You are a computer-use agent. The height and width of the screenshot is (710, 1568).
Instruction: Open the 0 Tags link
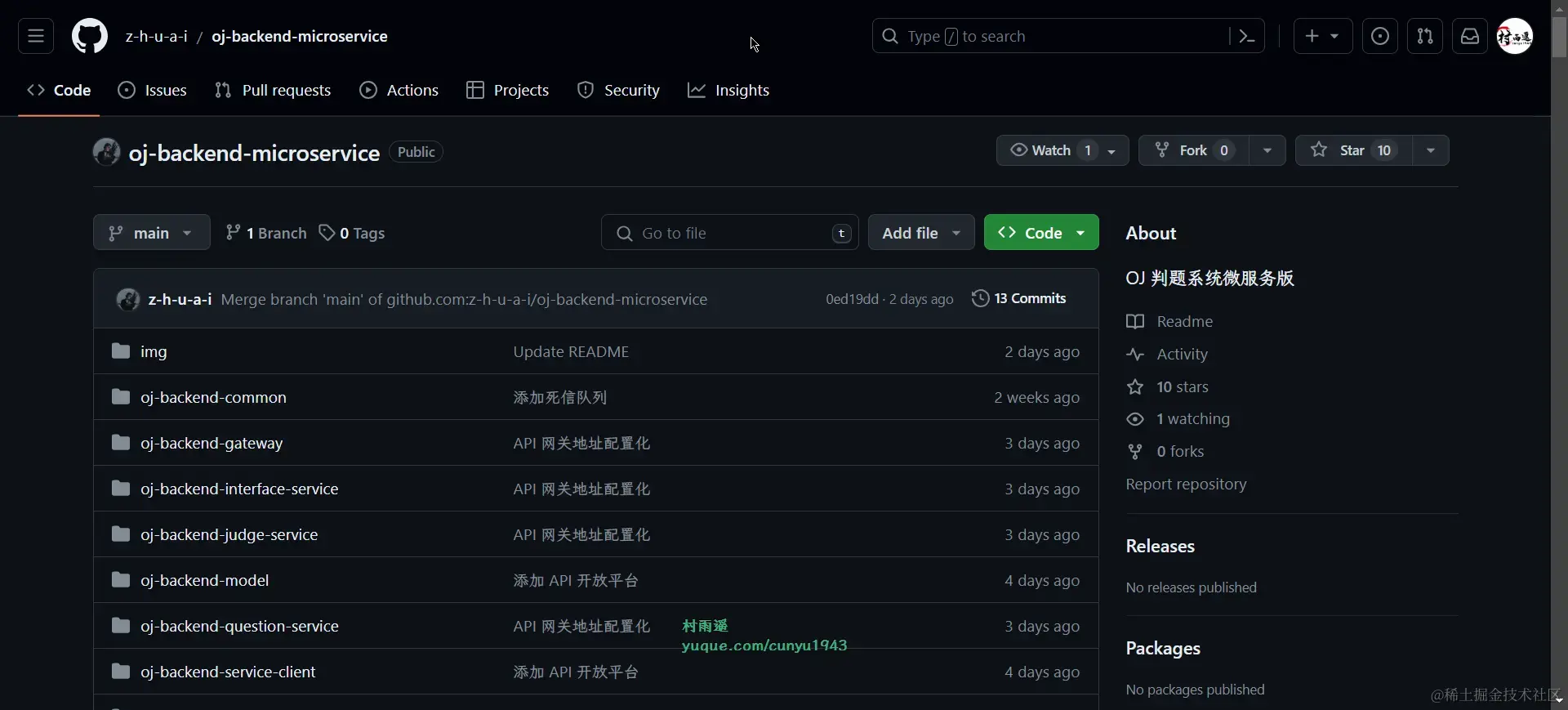[352, 233]
